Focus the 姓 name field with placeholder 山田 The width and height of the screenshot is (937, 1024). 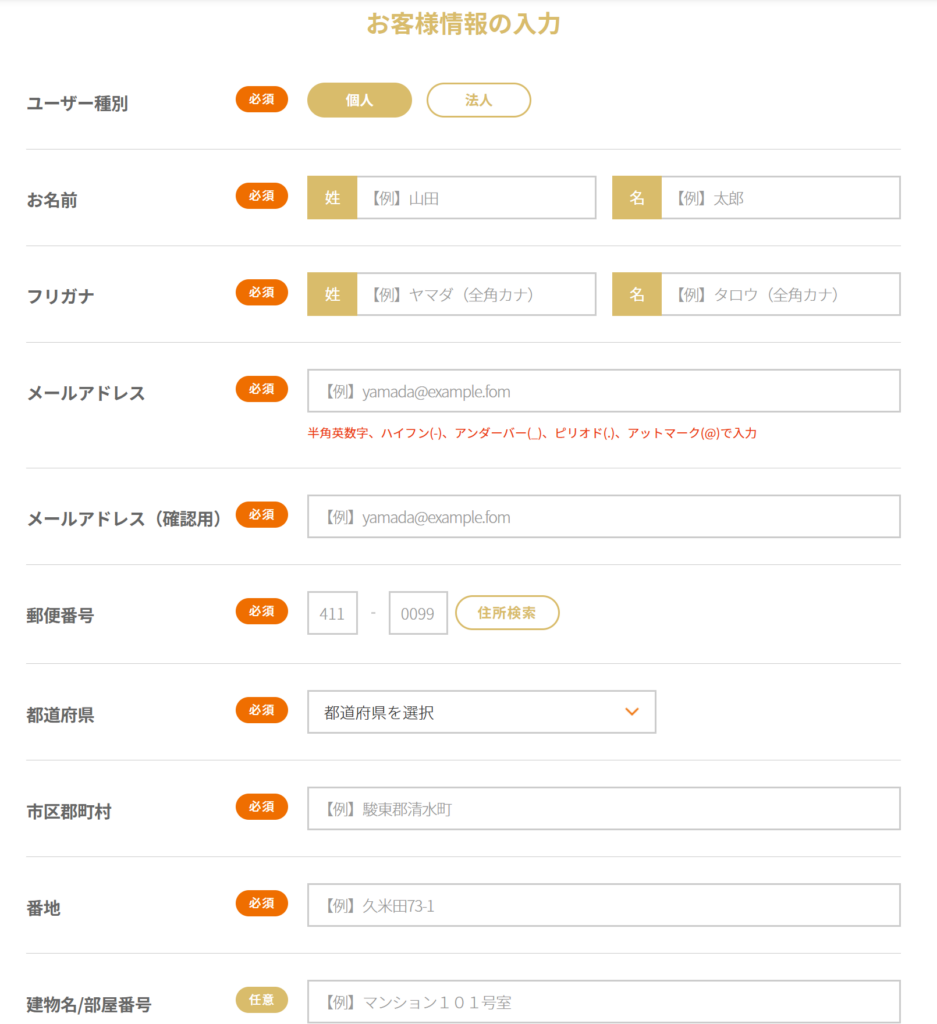[x=476, y=197]
